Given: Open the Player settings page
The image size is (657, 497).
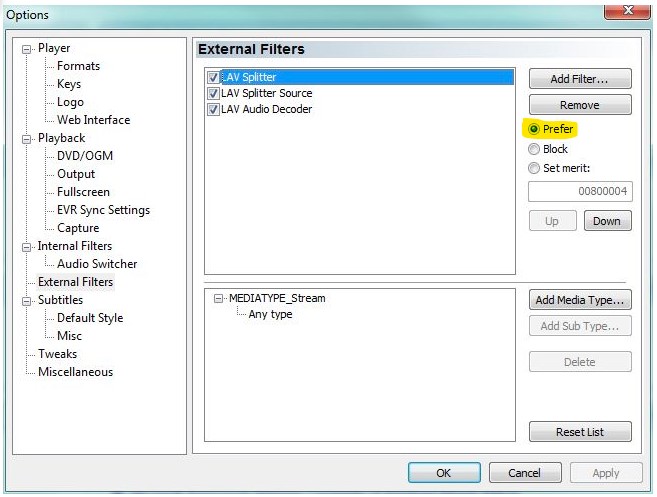Looking at the screenshot, I should coord(54,48).
